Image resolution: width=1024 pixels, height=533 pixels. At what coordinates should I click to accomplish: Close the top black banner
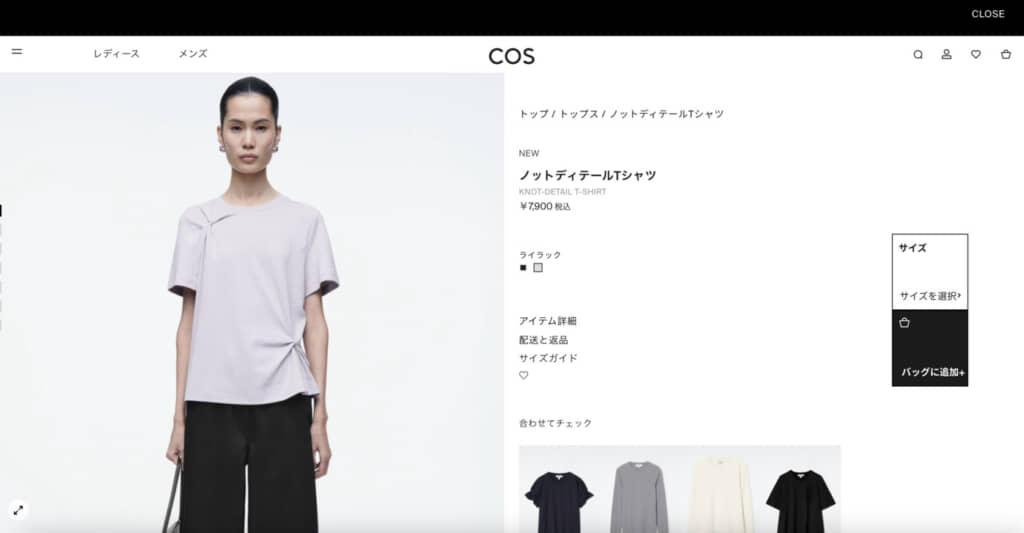987,14
